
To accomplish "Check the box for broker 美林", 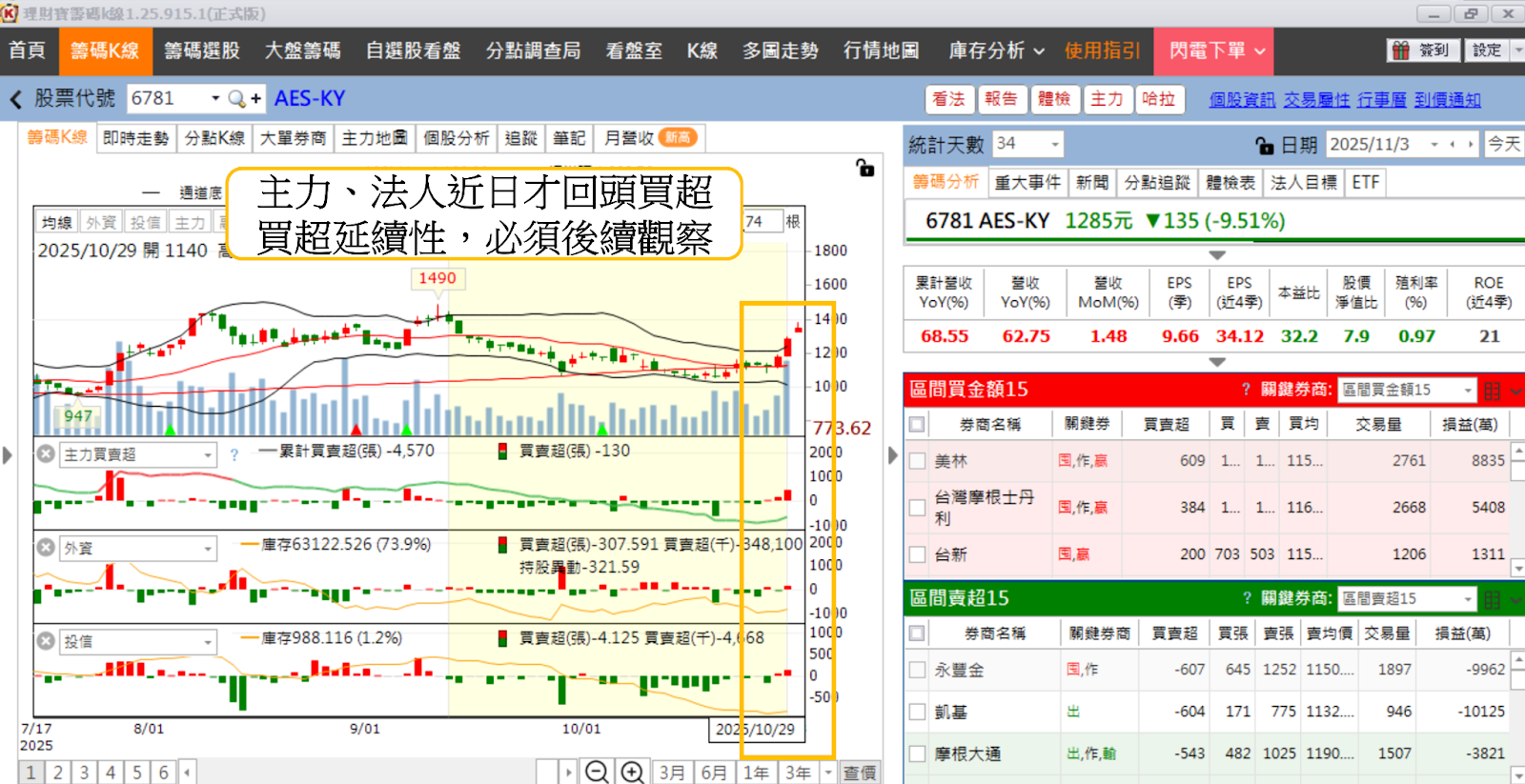I will tap(917, 461).
